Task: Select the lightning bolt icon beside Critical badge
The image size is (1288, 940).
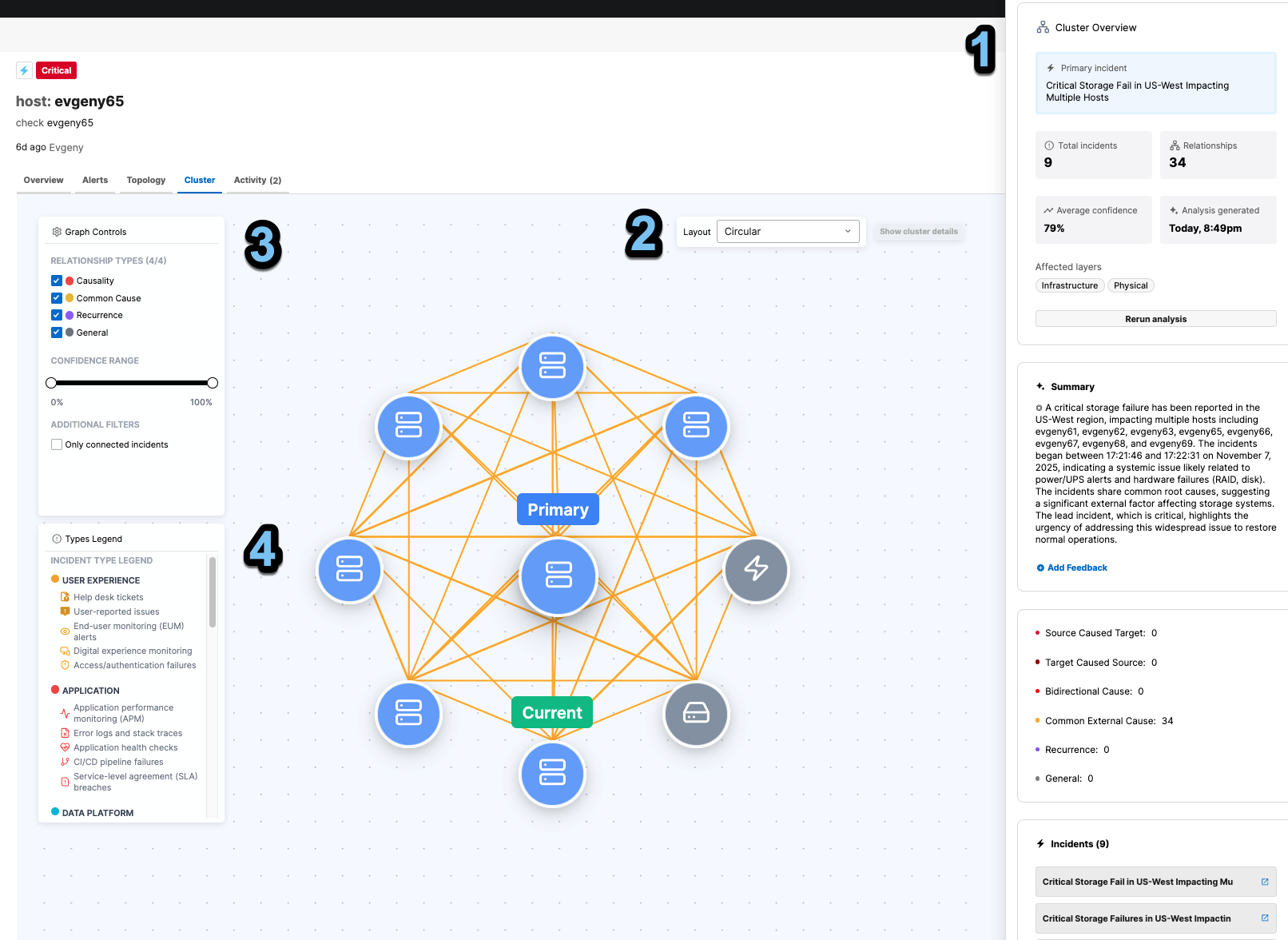Action: [x=24, y=70]
